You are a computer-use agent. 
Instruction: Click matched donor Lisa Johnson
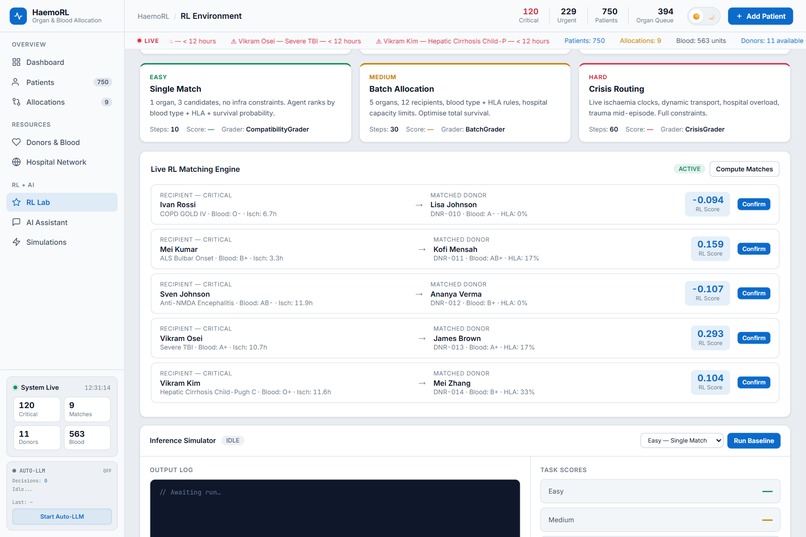tap(453, 205)
